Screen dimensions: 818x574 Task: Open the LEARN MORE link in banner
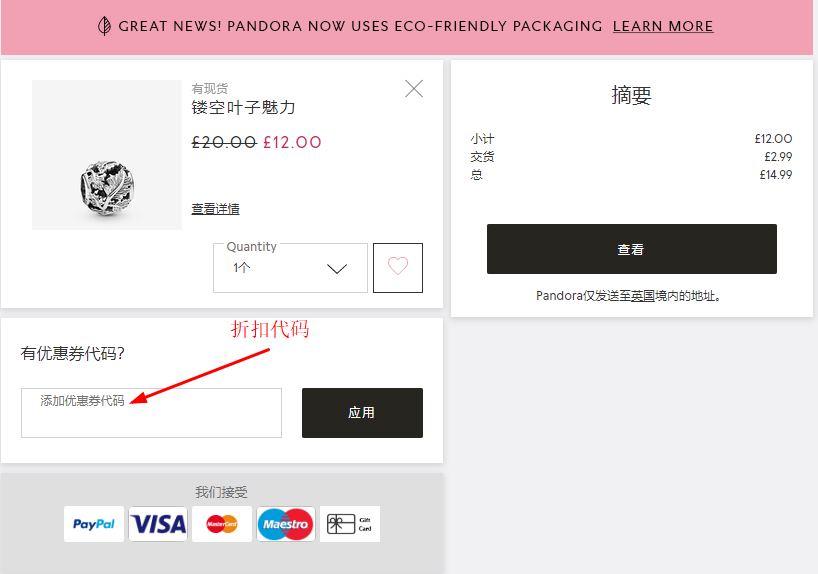pyautogui.click(x=663, y=26)
